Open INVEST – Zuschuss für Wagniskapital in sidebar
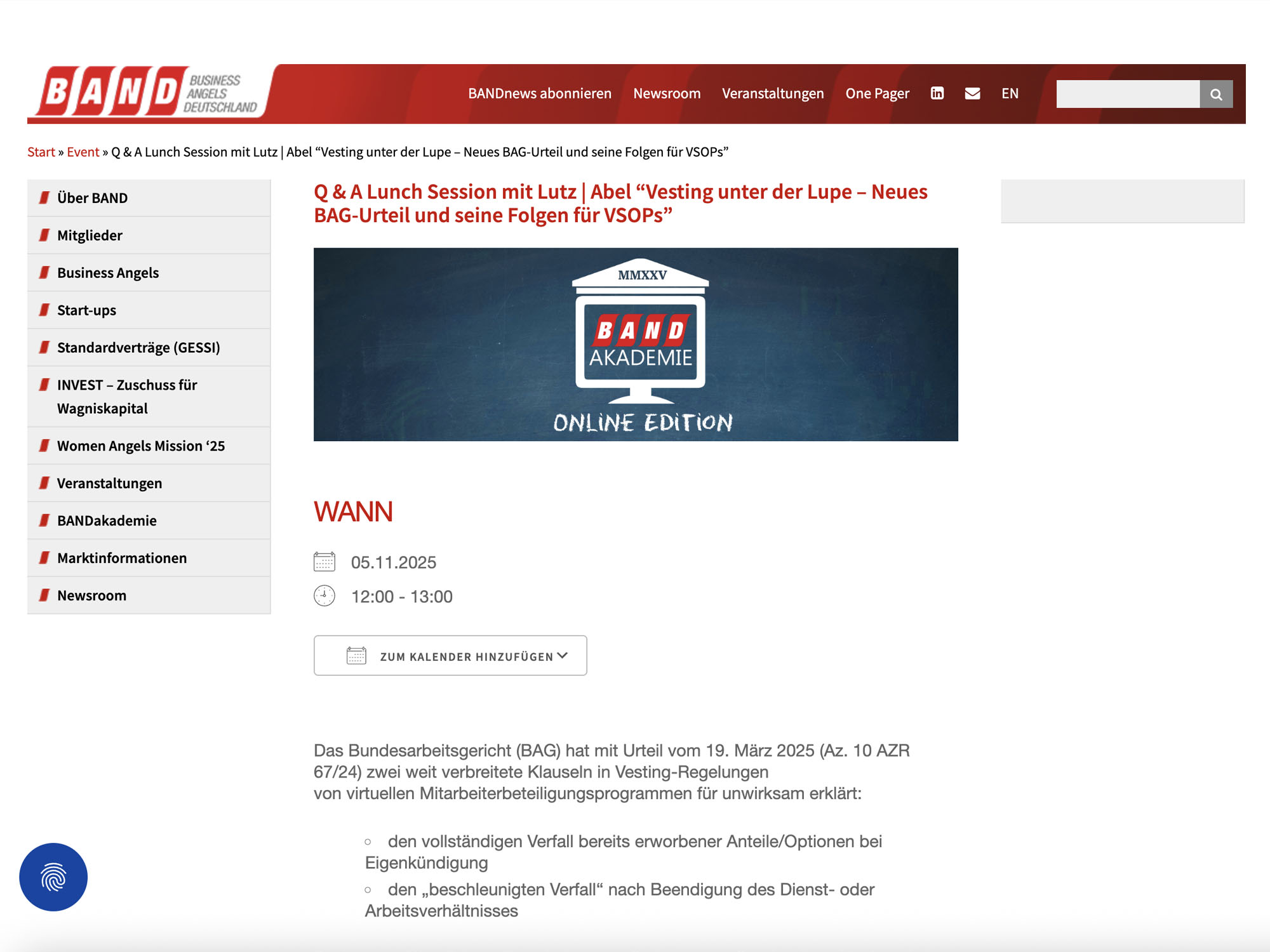 pos(149,397)
